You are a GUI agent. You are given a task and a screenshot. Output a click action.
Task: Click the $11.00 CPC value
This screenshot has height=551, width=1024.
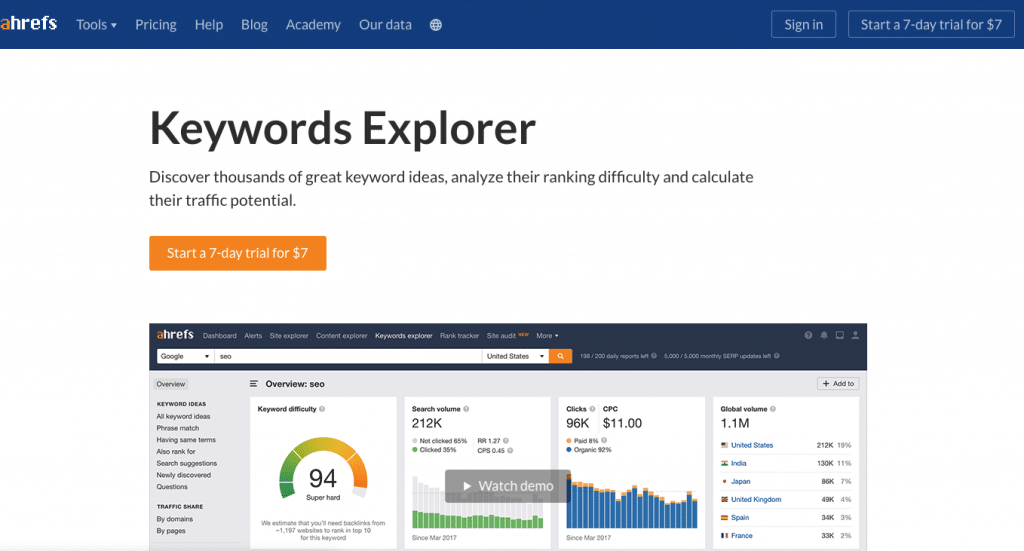(622, 424)
